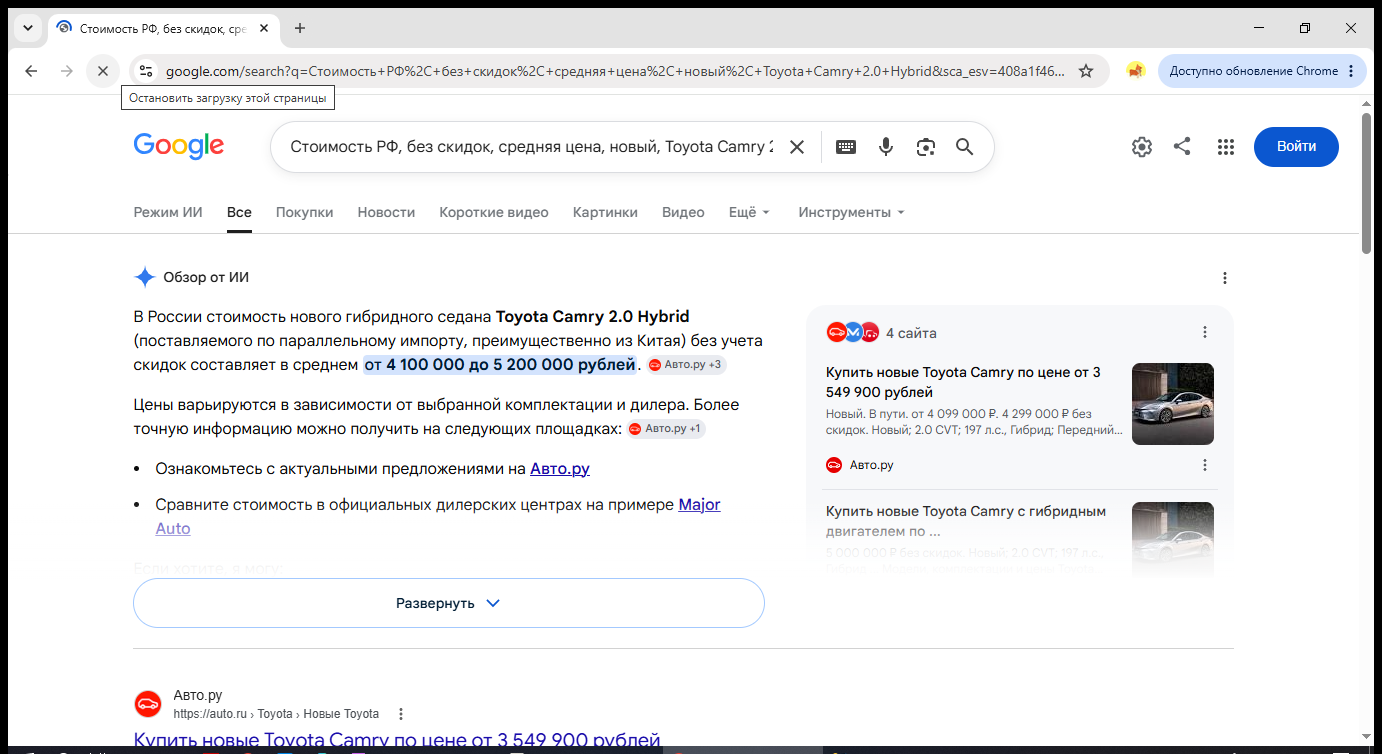Click highlighted text "от 4 100 000 до 5 200 000 рублей"
Viewport: 1382px width, 754px height.
(x=500, y=365)
